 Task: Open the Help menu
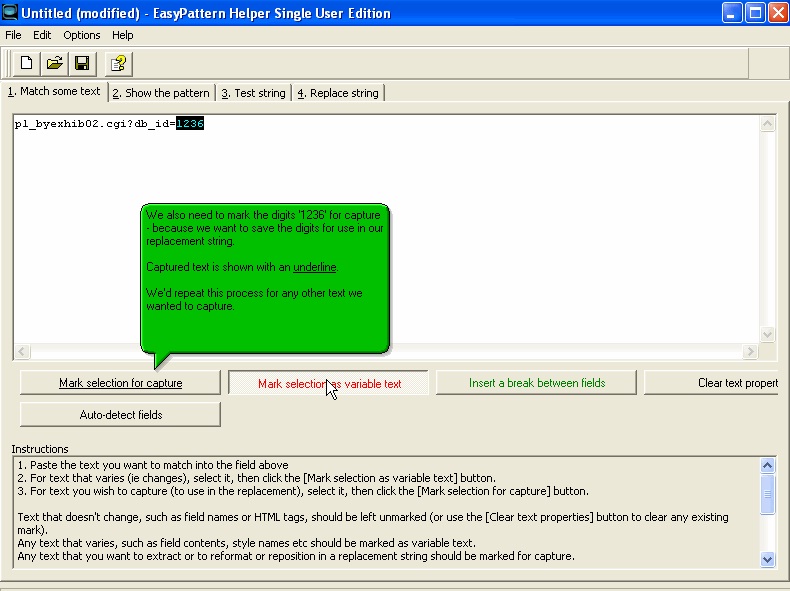tap(122, 35)
